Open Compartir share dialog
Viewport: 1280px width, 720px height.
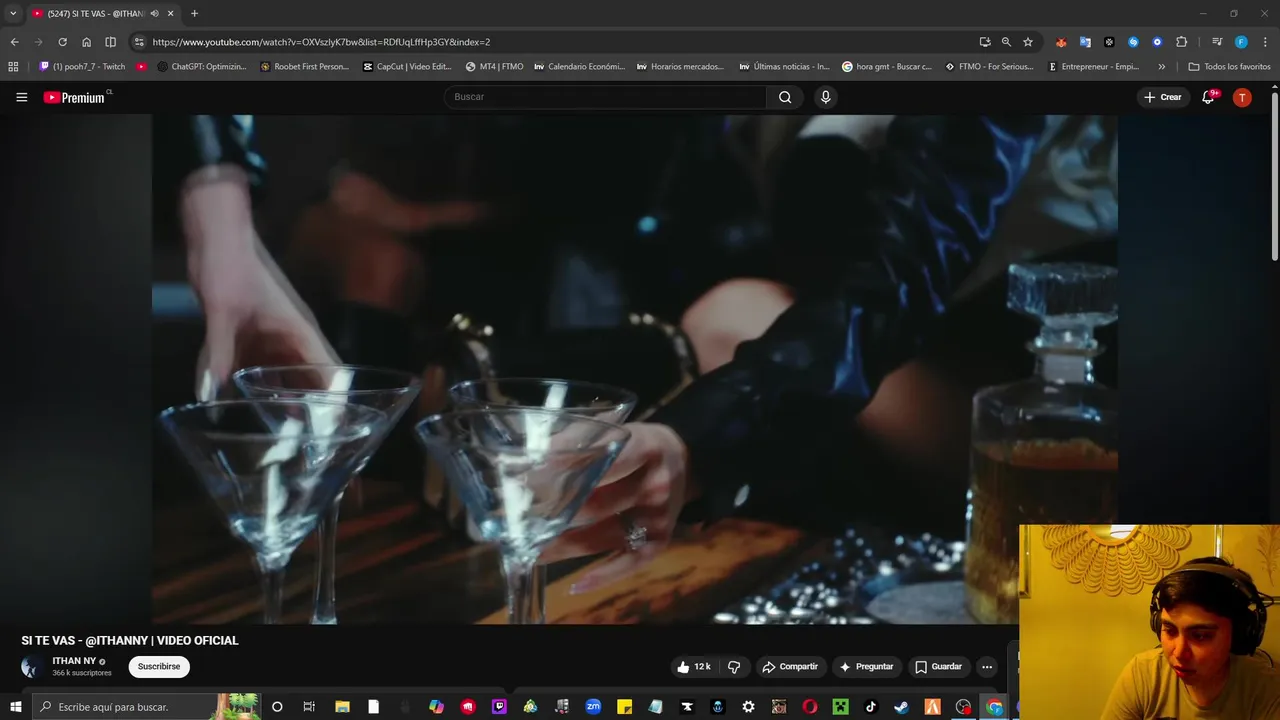click(790, 667)
